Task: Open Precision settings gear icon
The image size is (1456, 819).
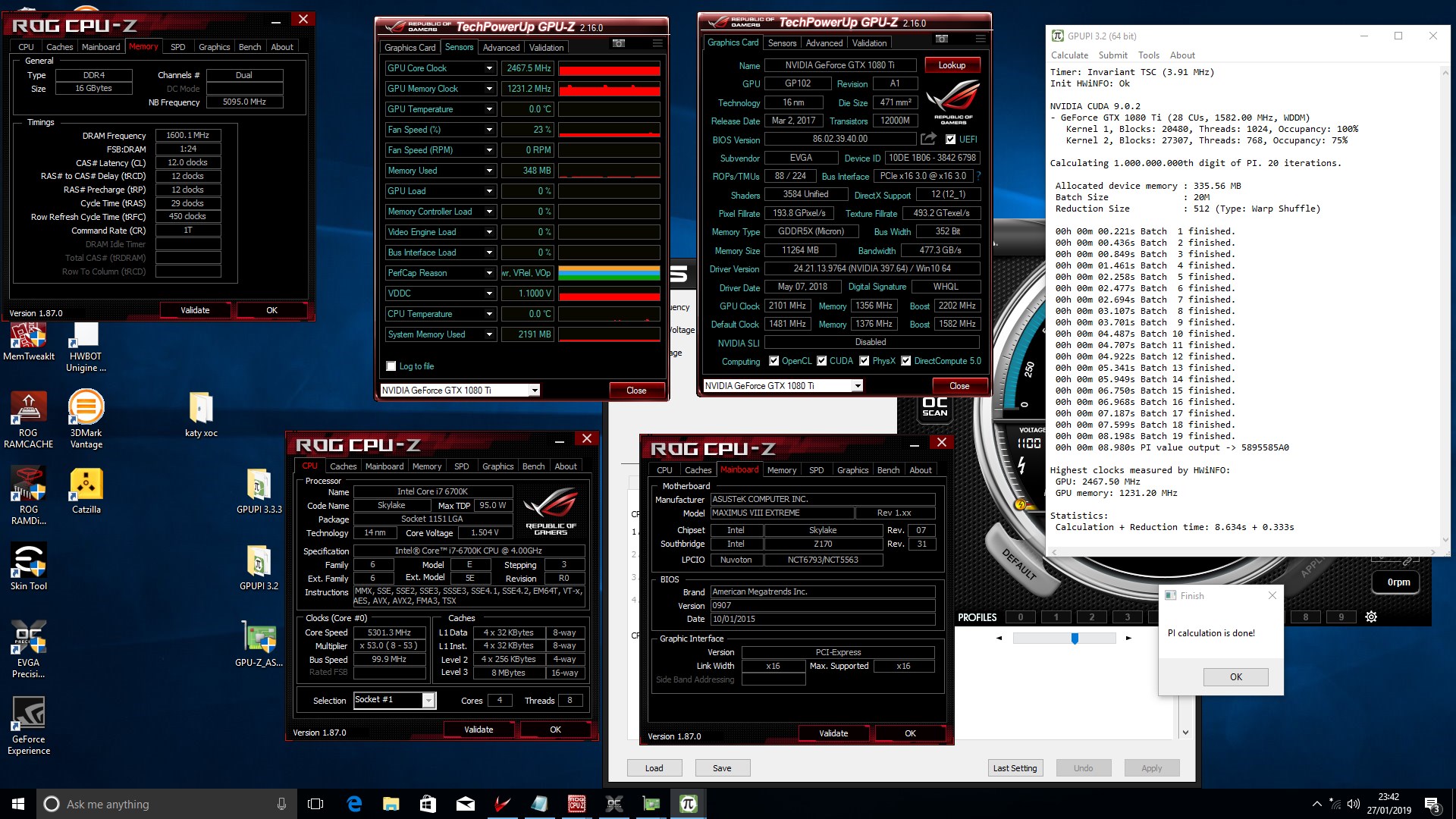Action: tap(1371, 617)
